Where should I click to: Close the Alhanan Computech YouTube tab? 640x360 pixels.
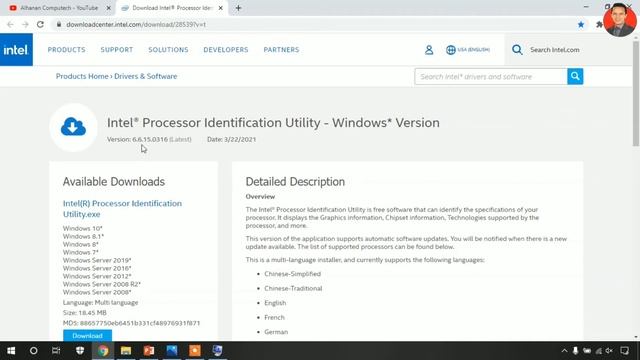pyautogui.click(x=109, y=8)
